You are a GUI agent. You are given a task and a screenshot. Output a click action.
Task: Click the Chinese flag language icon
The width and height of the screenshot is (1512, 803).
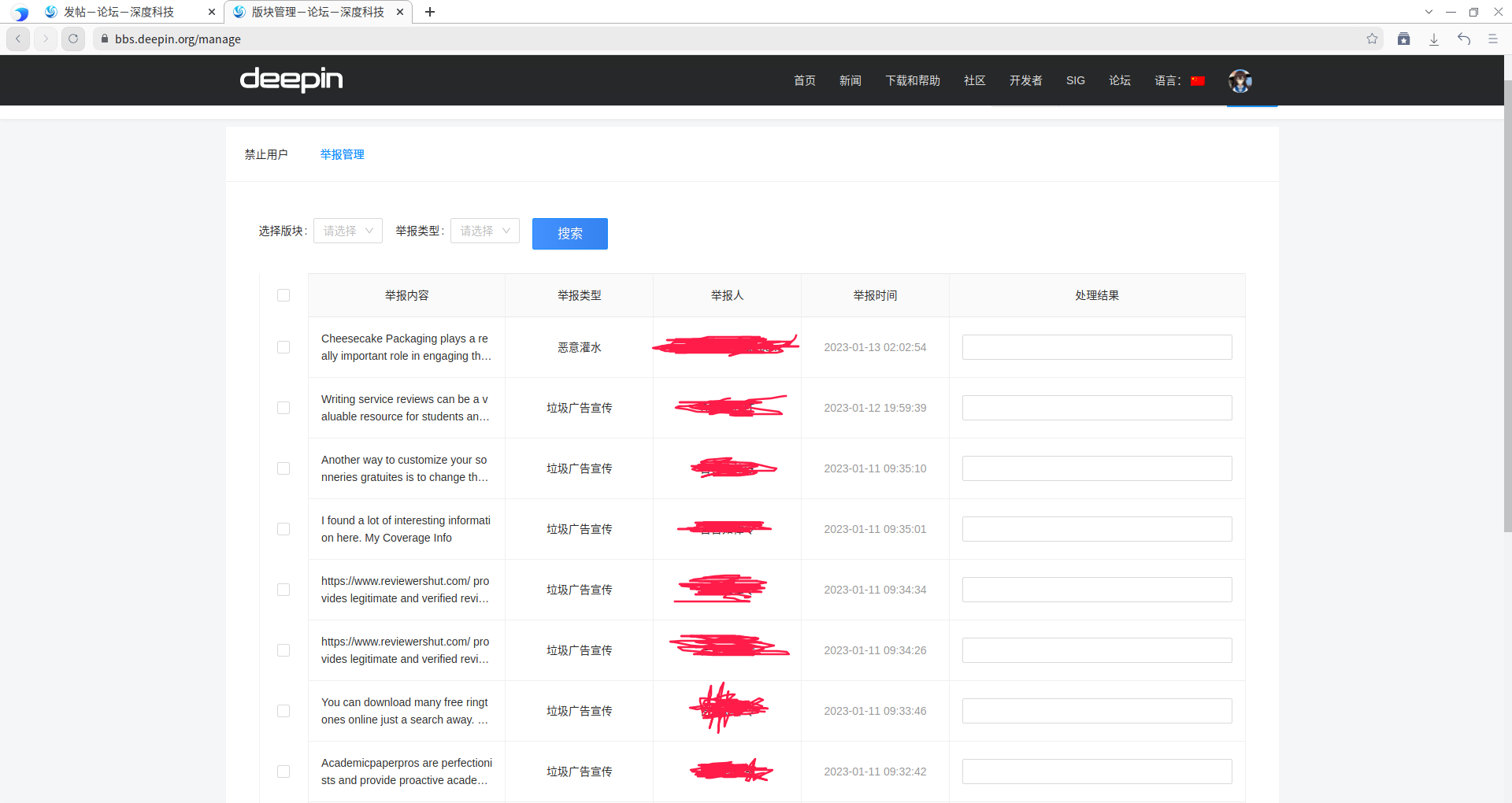click(1198, 80)
